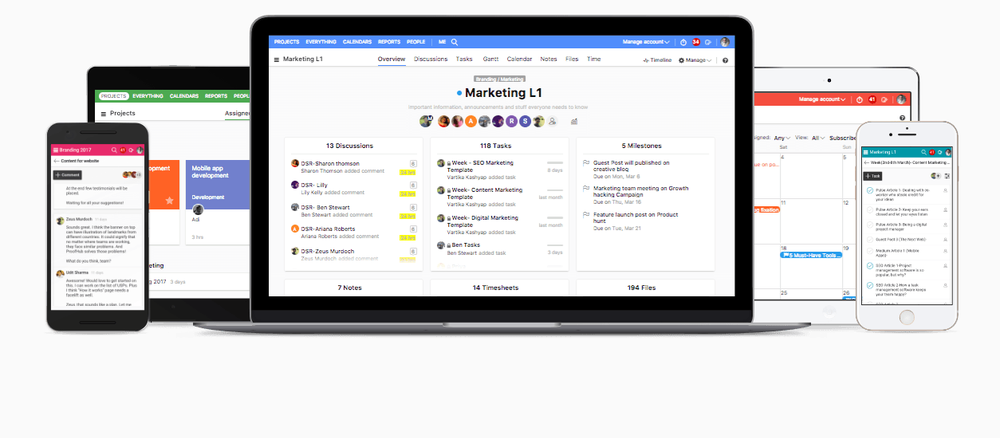Click the orange A member avatar
This screenshot has width=1000, height=438.
pyautogui.click(x=471, y=121)
